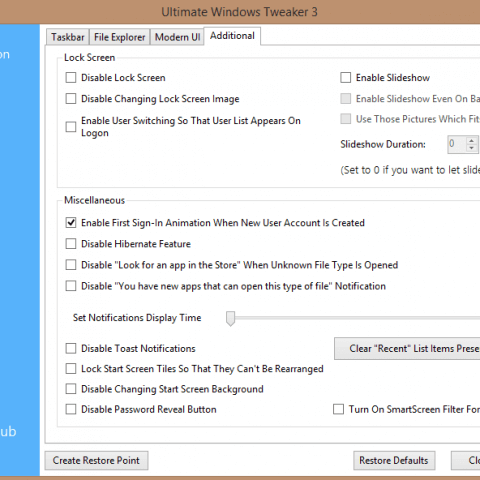Click the Restore Defaults button
The width and height of the screenshot is (480, 480).
click(x=394, y=461)
